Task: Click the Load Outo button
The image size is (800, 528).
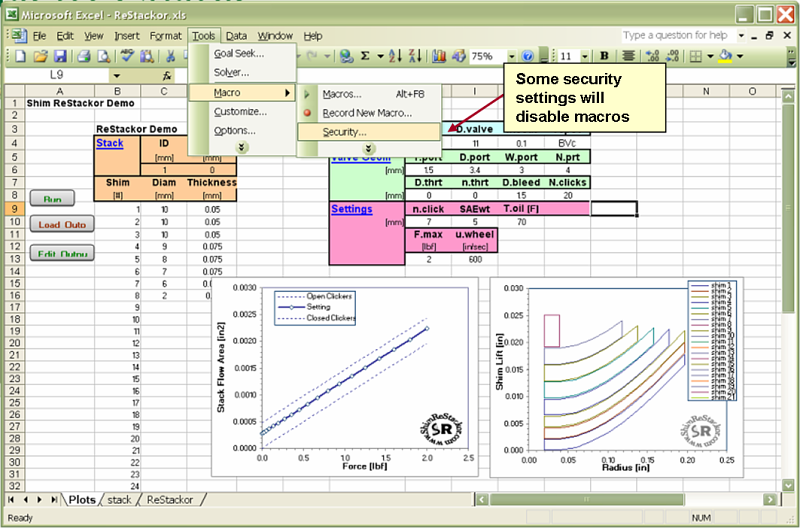Action: tap(62, 224)
